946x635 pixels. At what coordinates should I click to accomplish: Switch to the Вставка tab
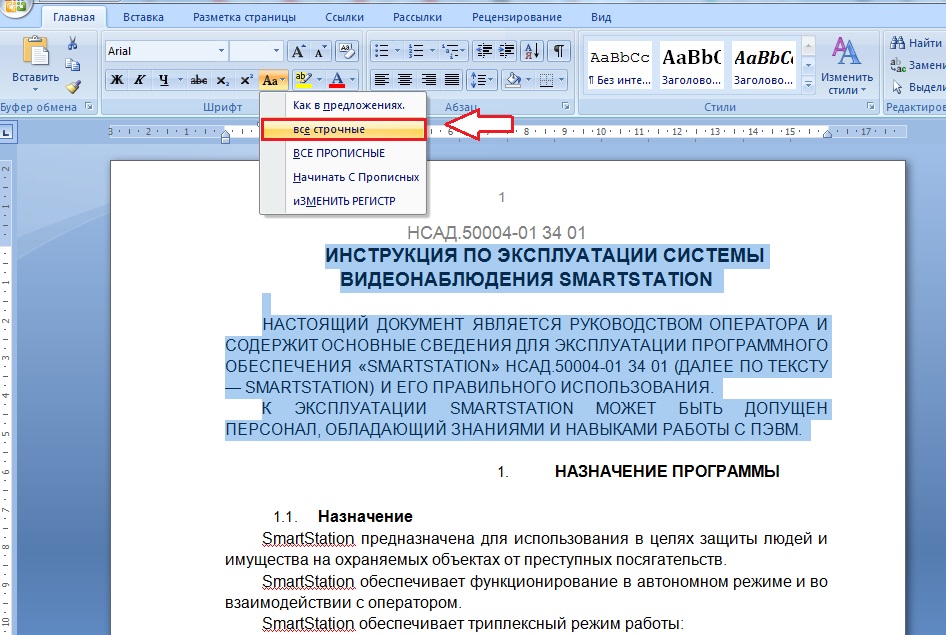pos(144,17)
